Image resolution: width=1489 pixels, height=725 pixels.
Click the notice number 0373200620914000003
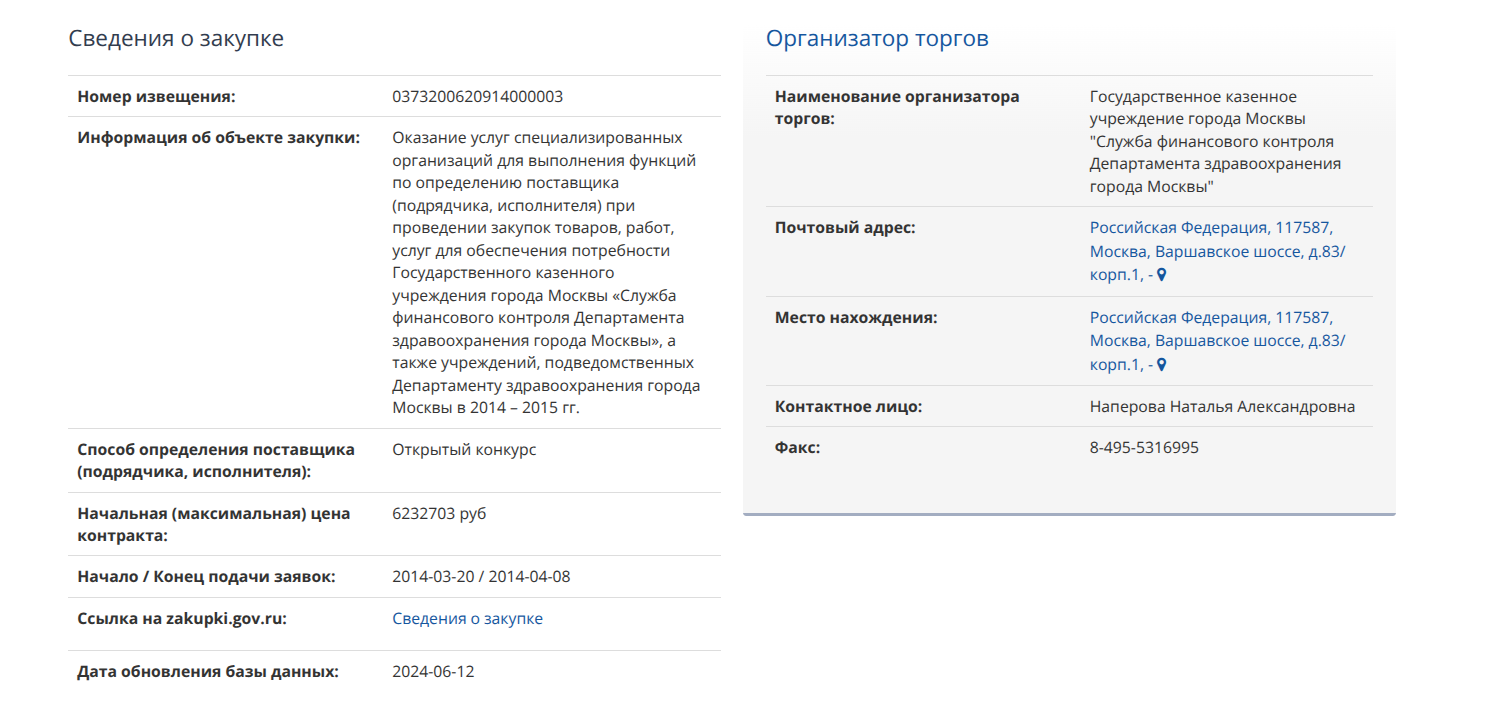pyautogui.click(x=477, y=97)
